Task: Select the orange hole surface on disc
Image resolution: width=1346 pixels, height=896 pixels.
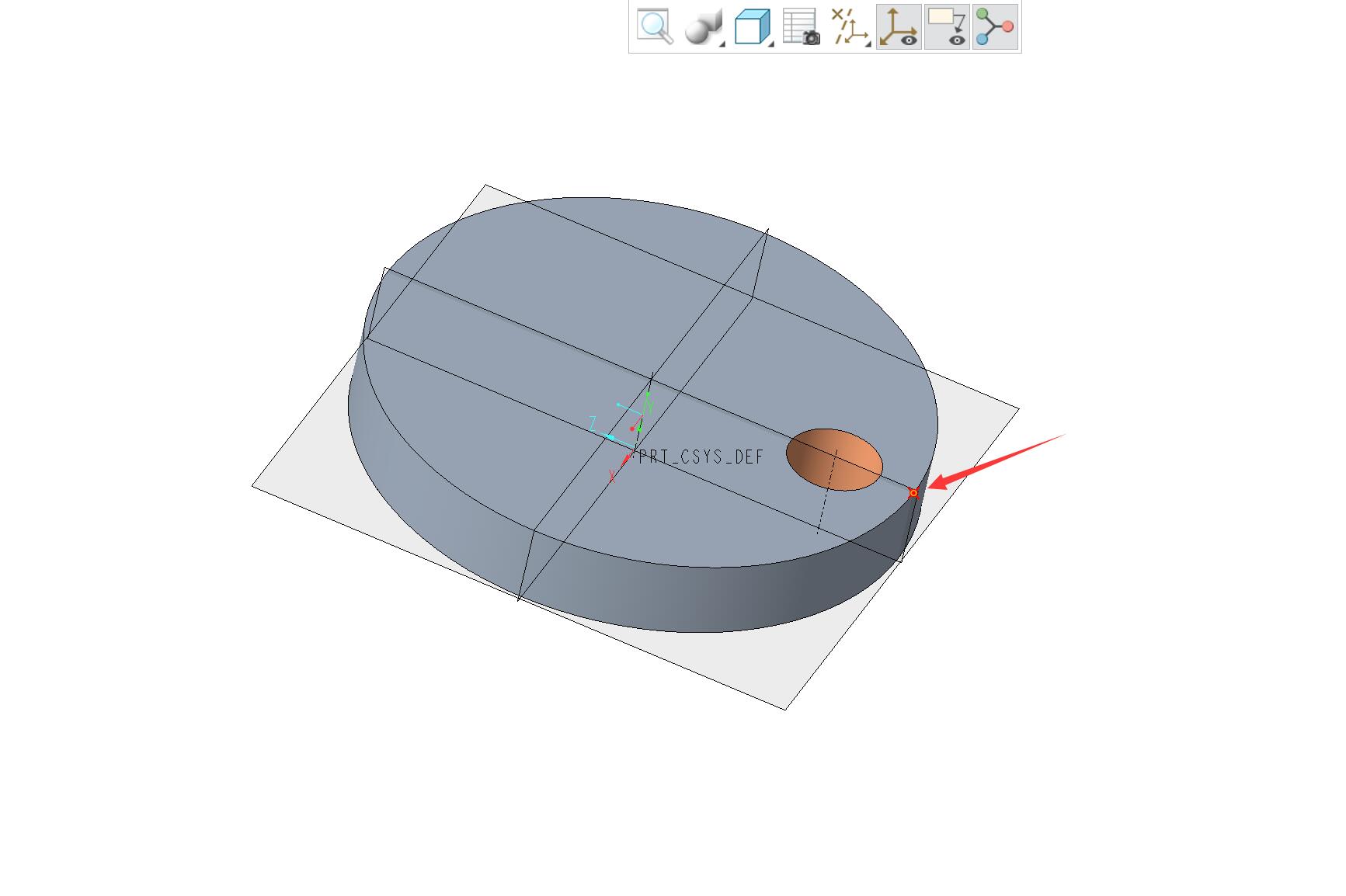Action: point(834,460)
